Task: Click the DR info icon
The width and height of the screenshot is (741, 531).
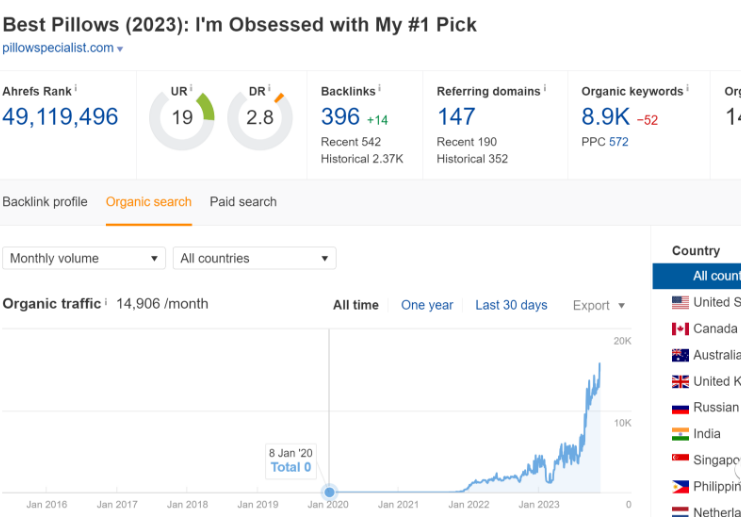Action: click(269, 88)
